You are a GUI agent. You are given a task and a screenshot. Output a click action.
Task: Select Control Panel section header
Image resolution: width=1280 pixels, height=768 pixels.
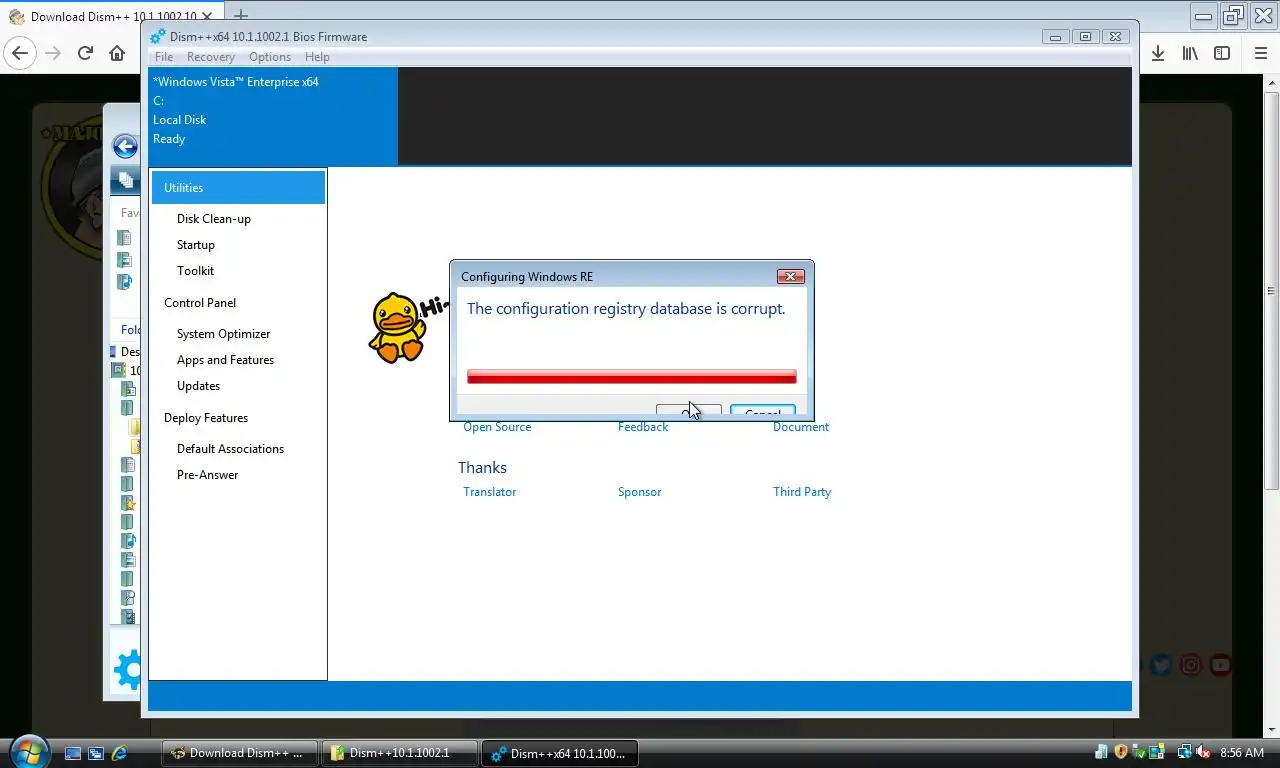pyautogui.click(x=200, y=303)
